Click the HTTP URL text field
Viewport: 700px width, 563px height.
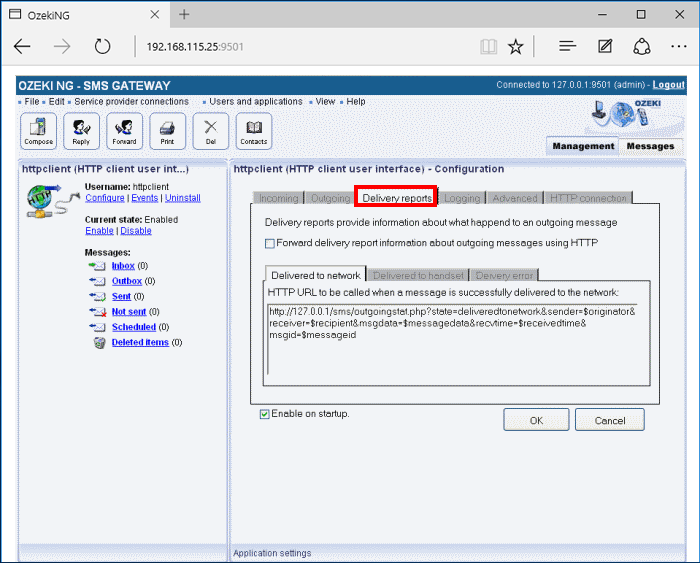pos(454,340)
